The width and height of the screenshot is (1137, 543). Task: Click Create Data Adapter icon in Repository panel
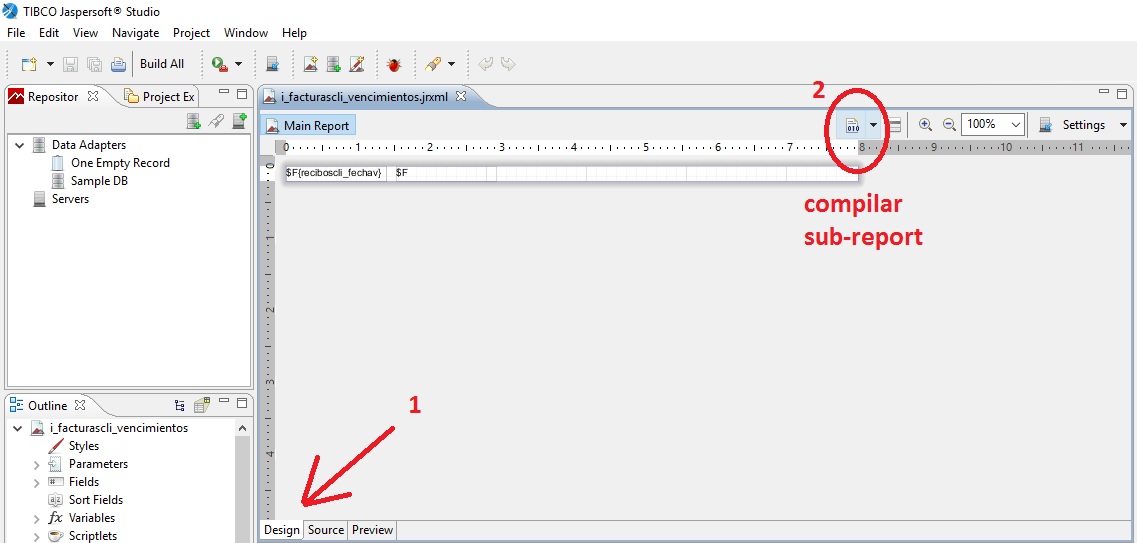coord(194,122)
